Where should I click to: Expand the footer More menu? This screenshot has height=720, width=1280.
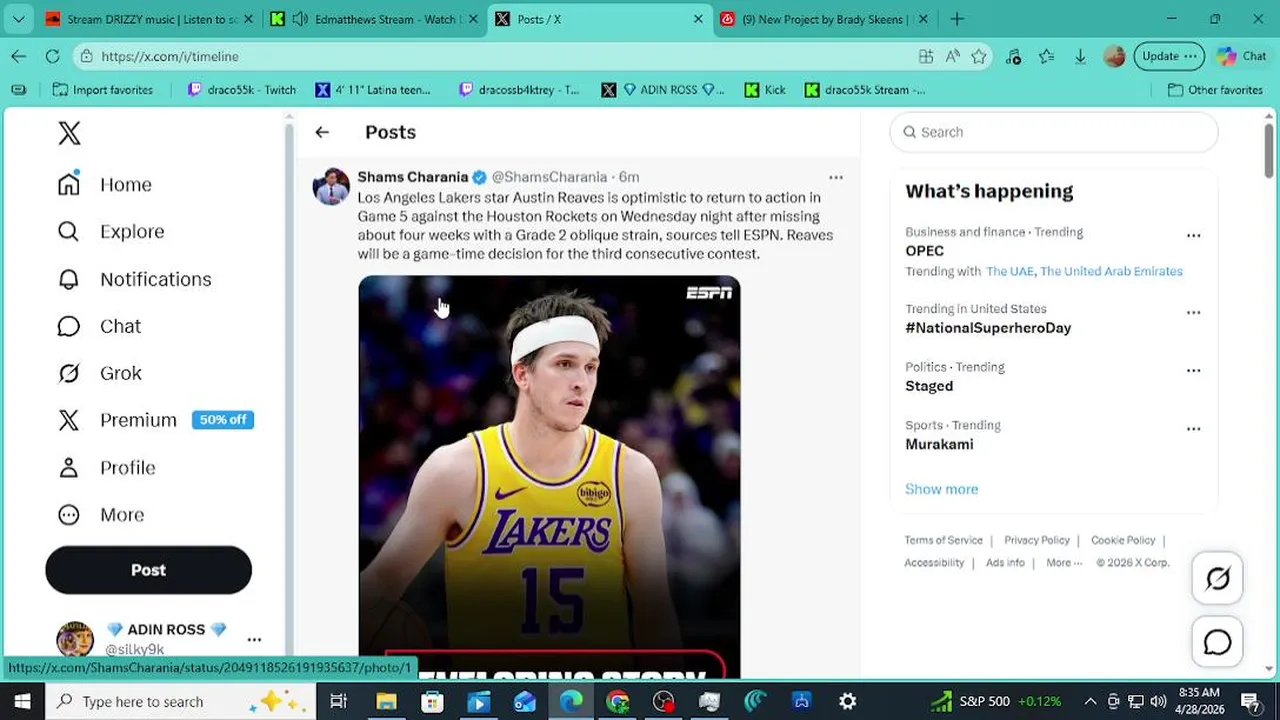click(1064, 563)
